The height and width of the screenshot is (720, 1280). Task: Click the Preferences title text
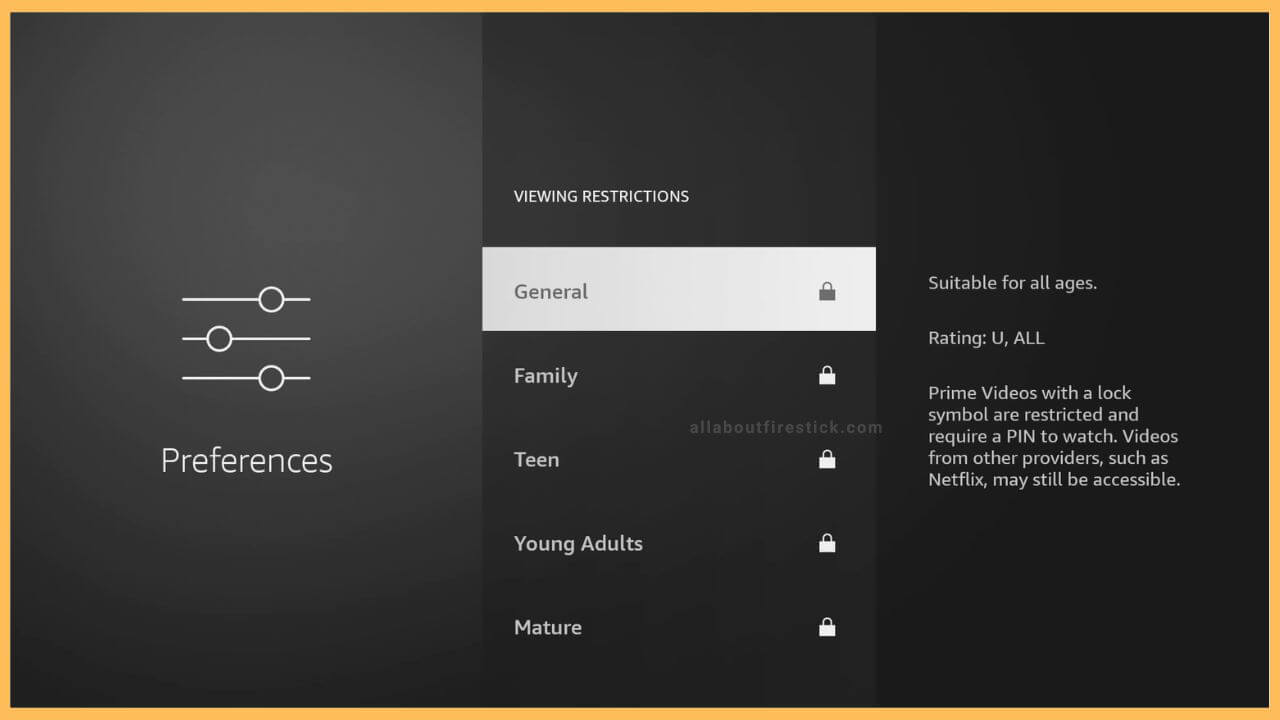[x=246, y=460]
